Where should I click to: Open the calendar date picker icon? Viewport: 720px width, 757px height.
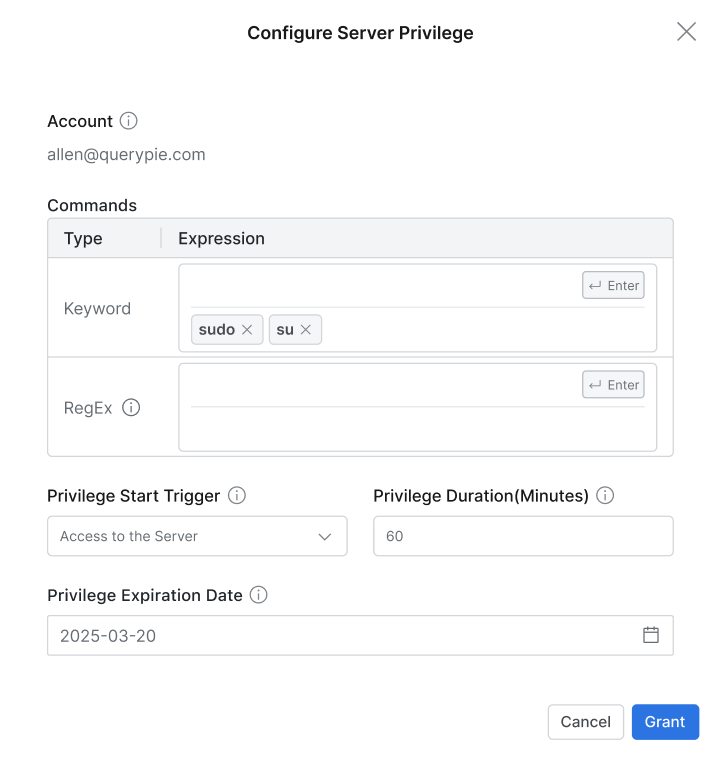click(x=651, y=635)
